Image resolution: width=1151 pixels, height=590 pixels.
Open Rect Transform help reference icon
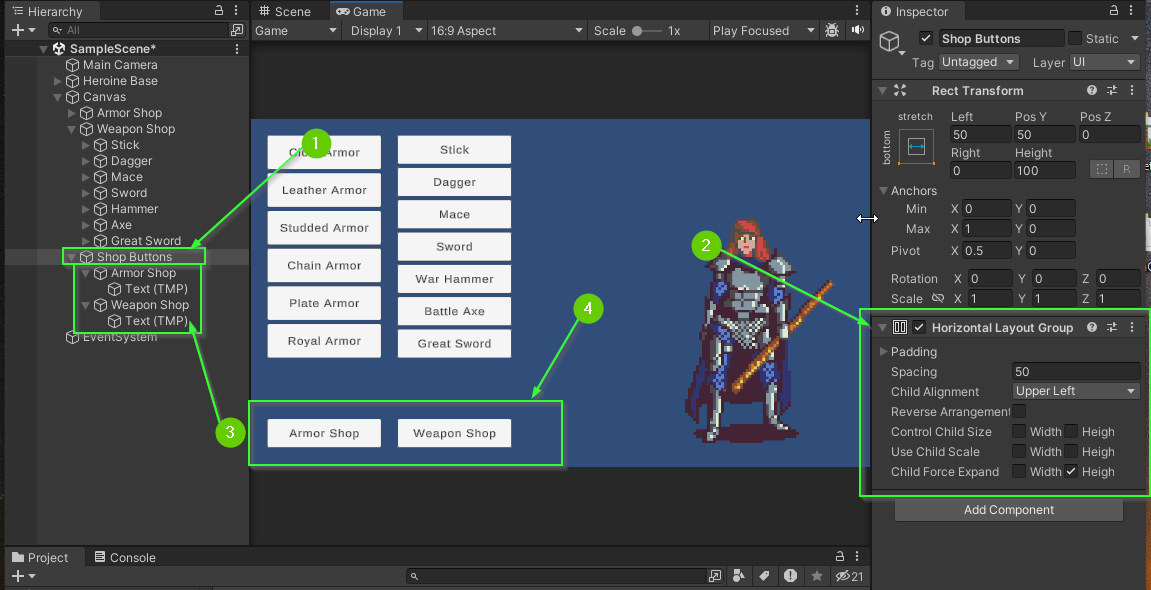(1092, 91)
